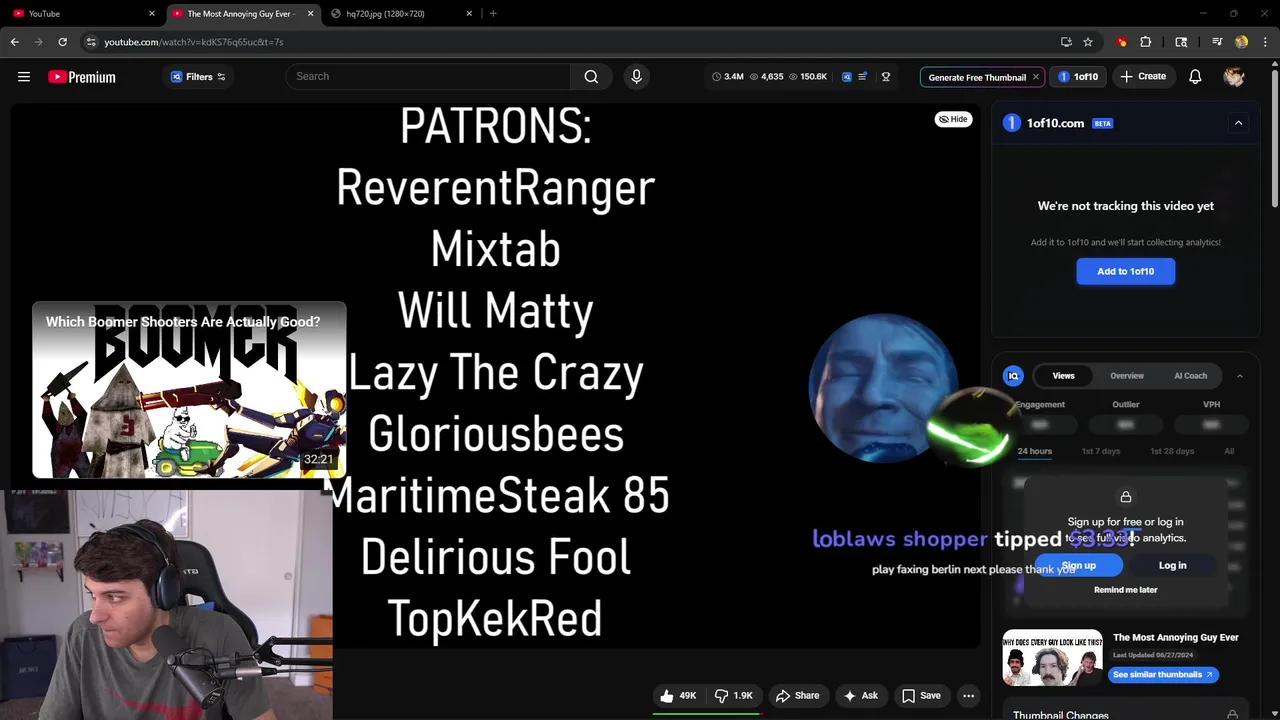The height and width of the screenshot is (720, 1280).
Task: Click the blue IQ icon in the stats bar
Action: 847,77
